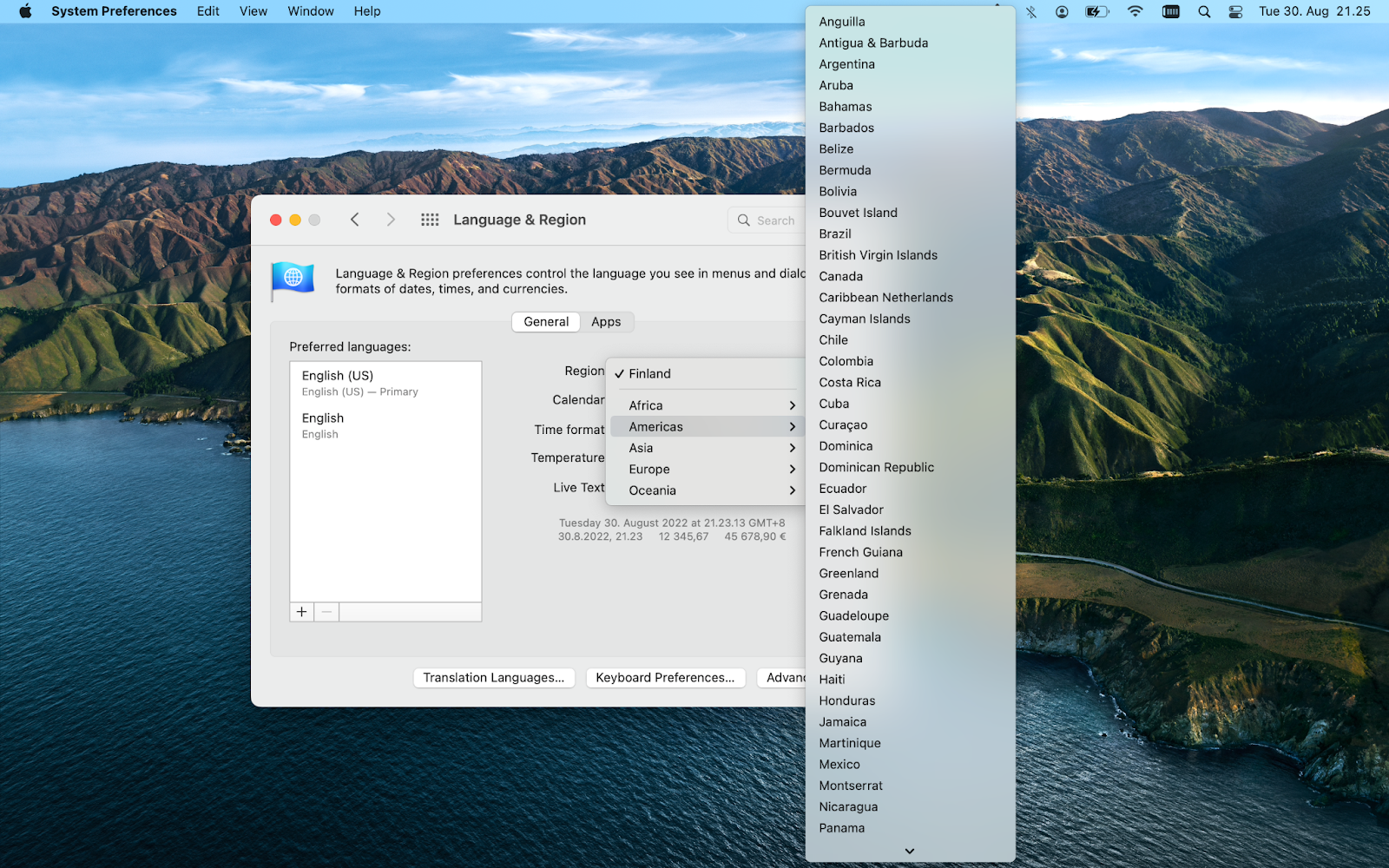Image resolution: width=1389 pixels, height=868 pixels.
Task: Click the down chevron to scroll country list
Action: (x=908, y=851)
